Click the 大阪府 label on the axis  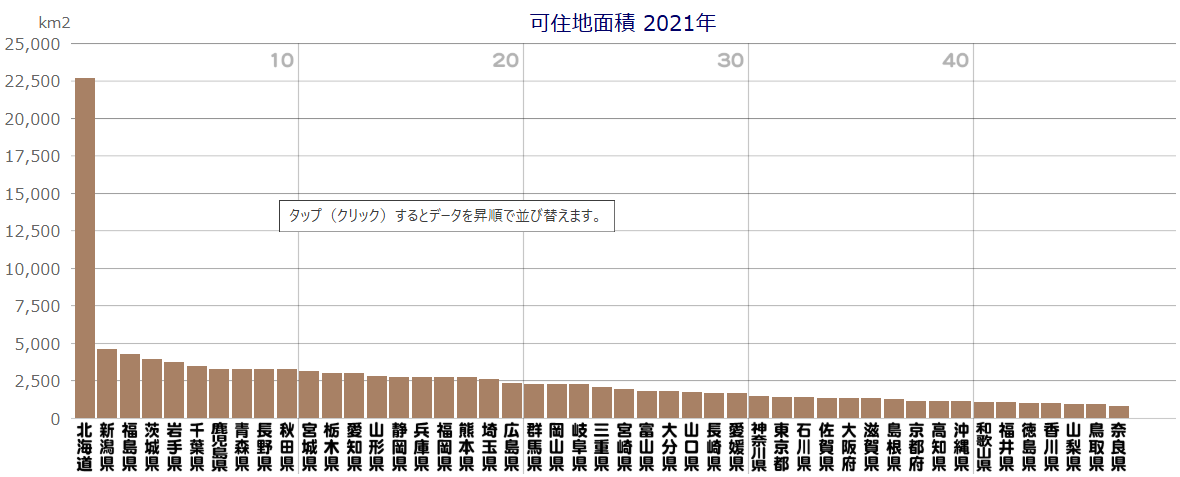pyautogui.click(x=849, y=447)
